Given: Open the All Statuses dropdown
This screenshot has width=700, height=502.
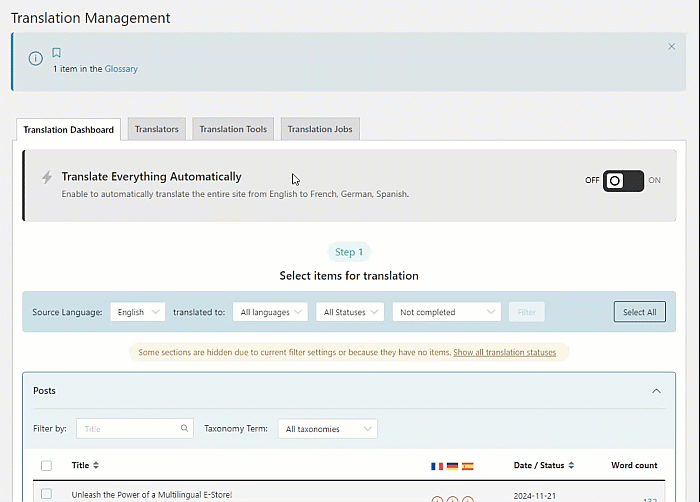Looking at the screenshot, I should coord(350,312).
